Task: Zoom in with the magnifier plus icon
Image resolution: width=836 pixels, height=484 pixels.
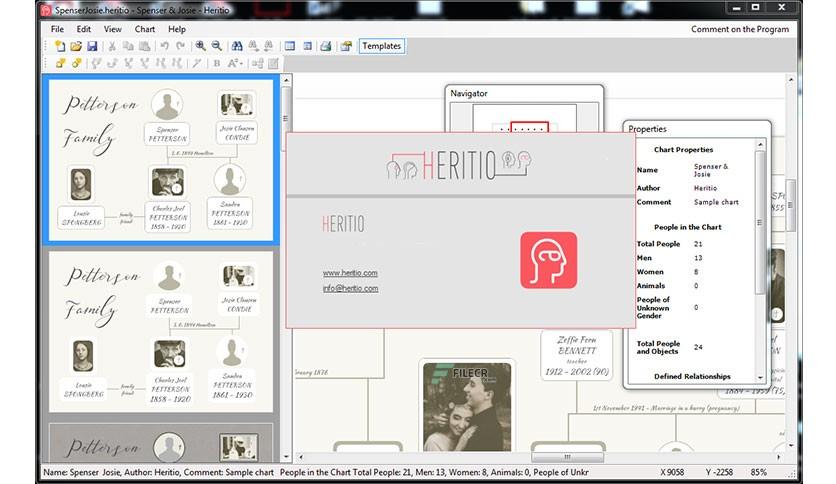Action: point(200,46)
